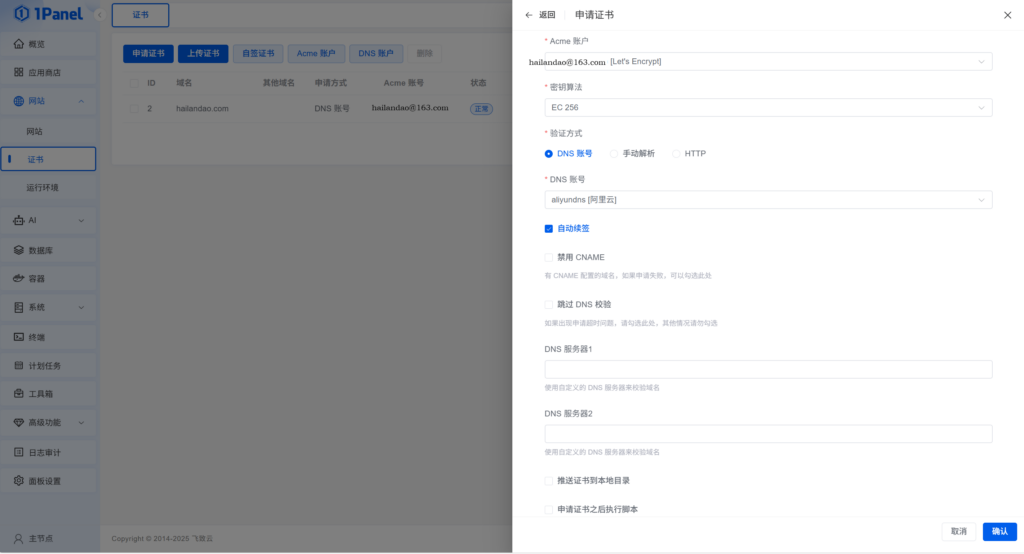Check the 跳过 DNS 校验 checkbox
Screen dimensions: 1024x554
click(x=549, y=304)
